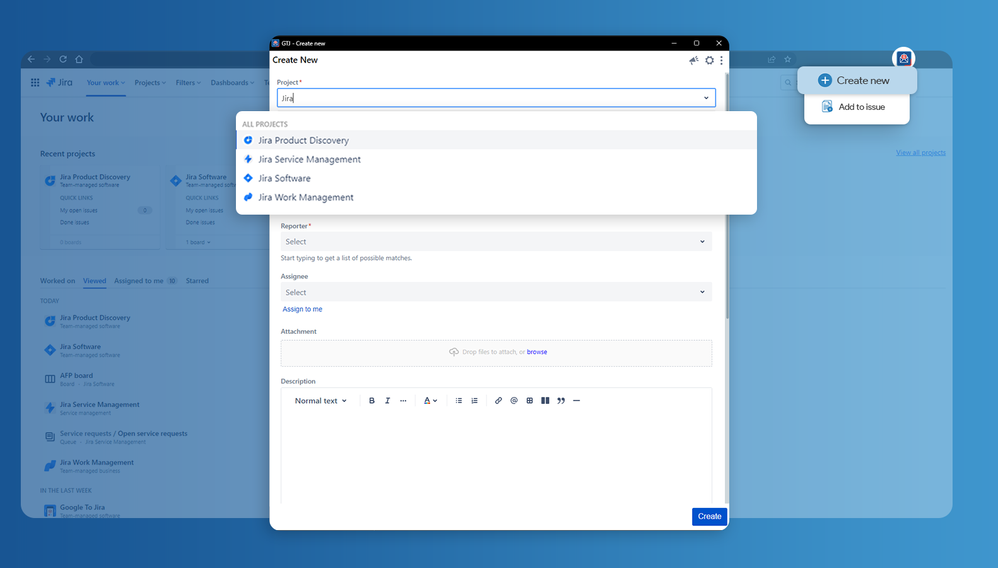Click browser forward arrow
This screenshot has height=568, width=998.
click(47, 59)
